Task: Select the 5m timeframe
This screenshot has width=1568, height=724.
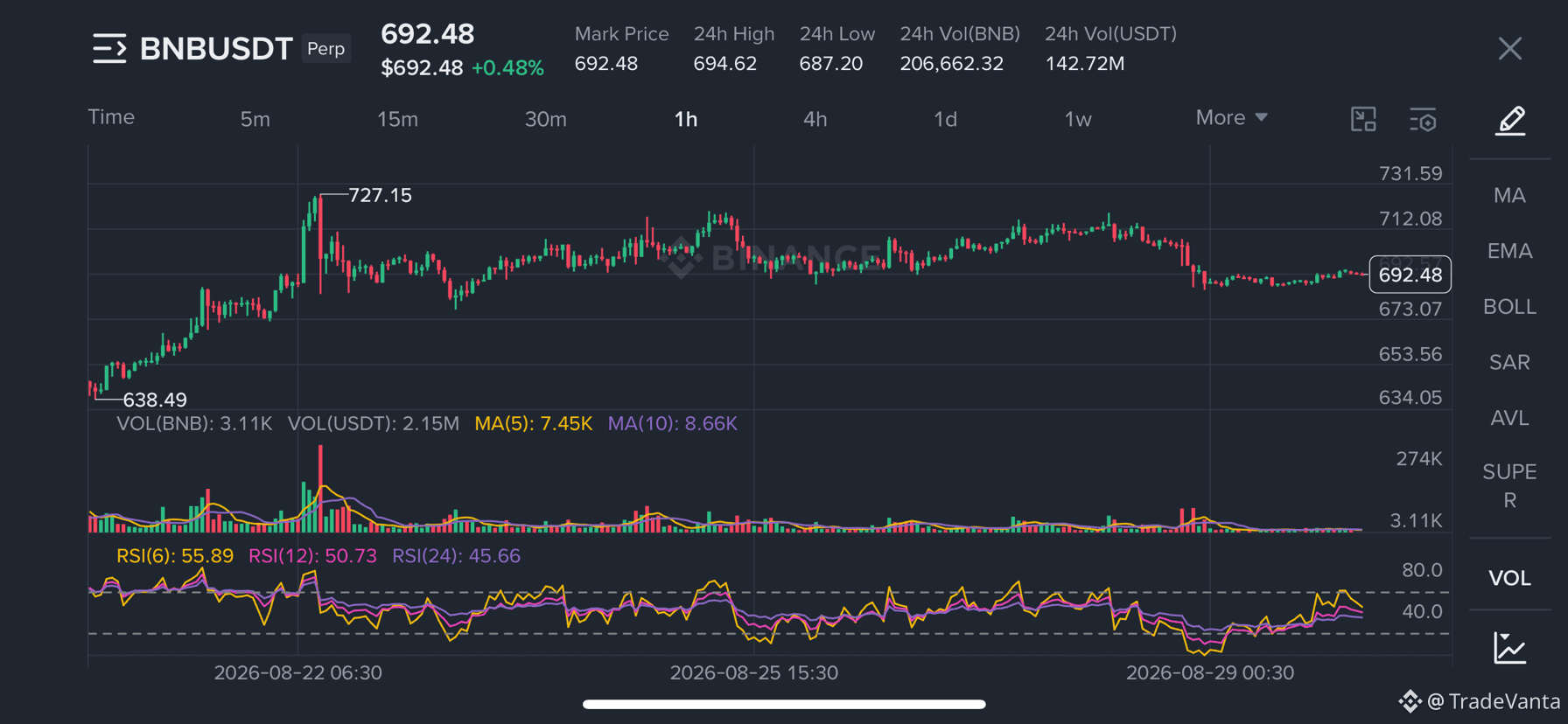Action: click(x=255, y=119)
